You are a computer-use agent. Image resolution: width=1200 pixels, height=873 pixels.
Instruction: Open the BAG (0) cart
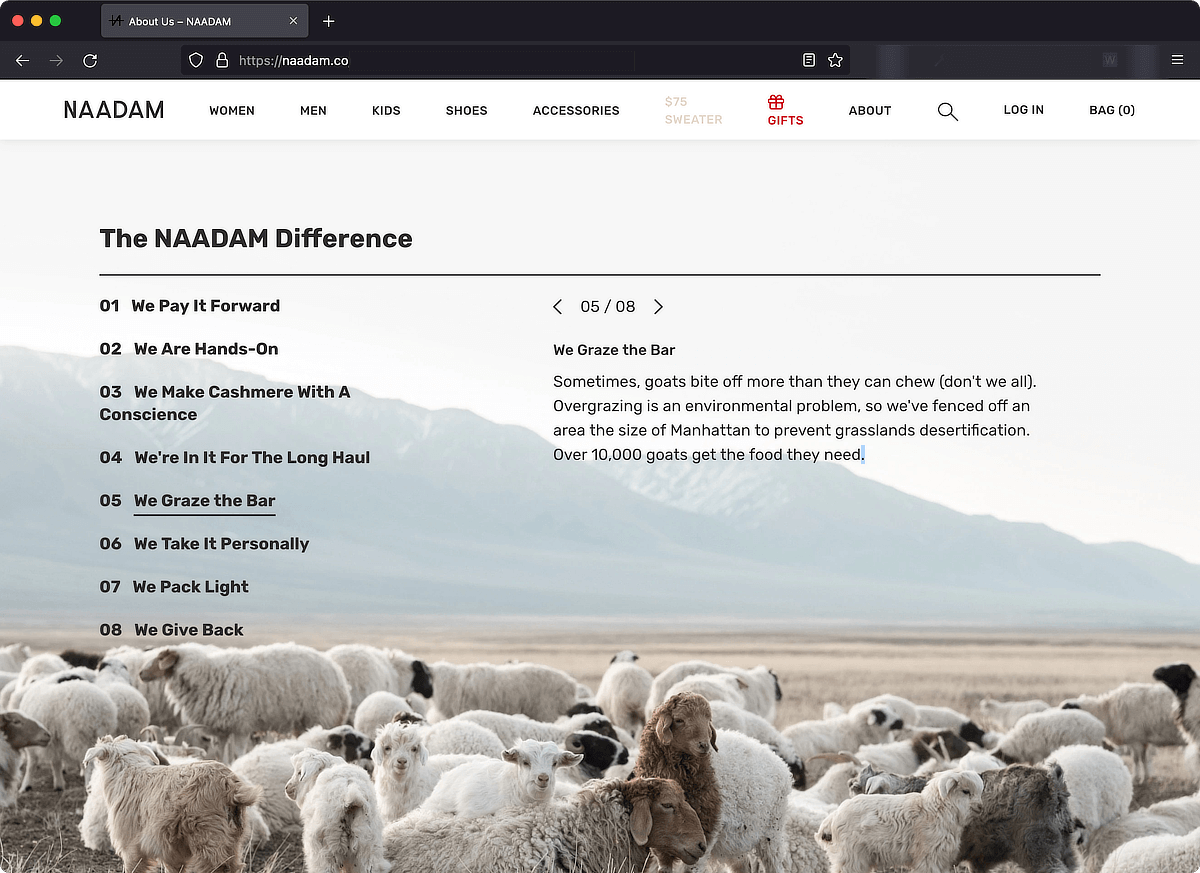(1112, 110)
